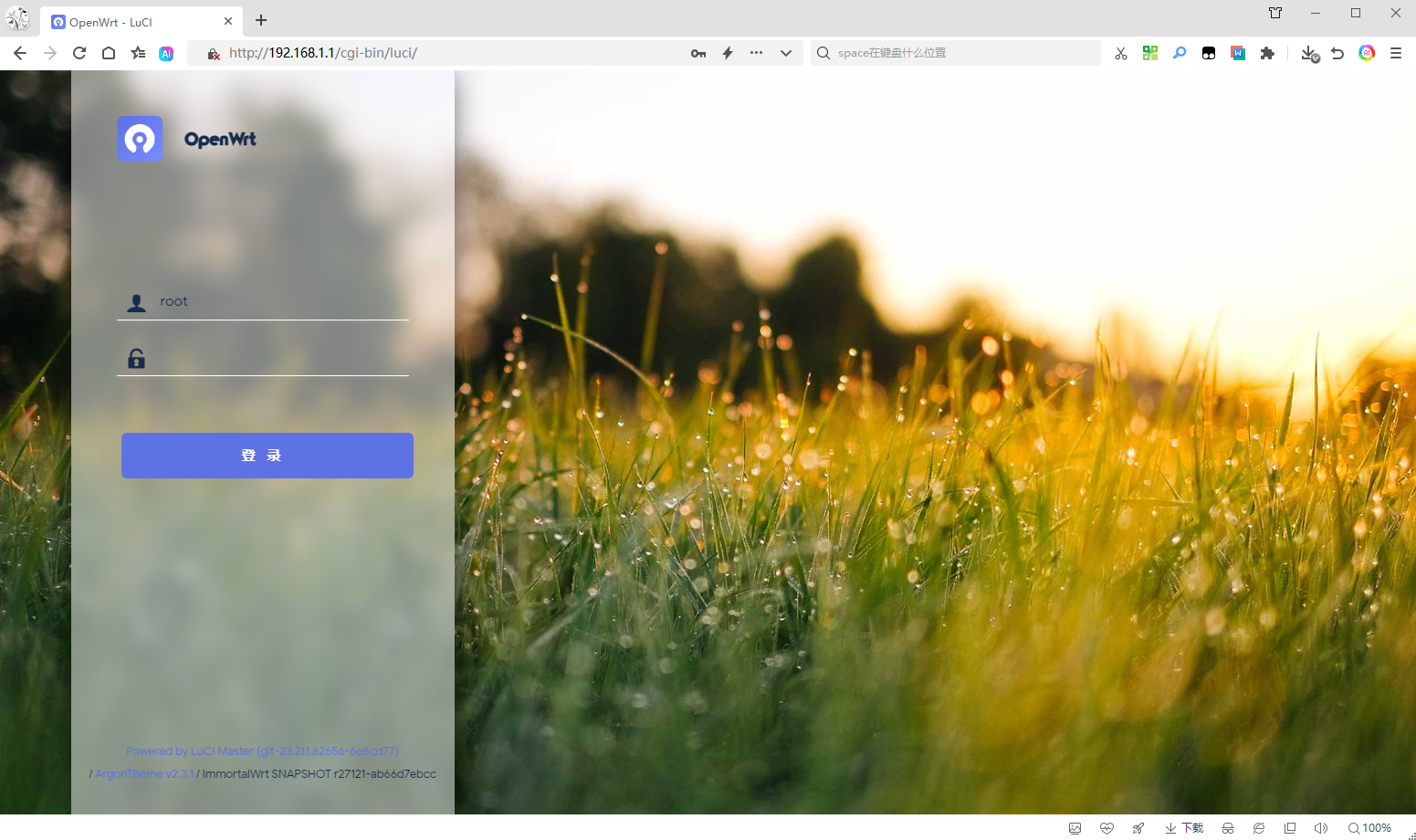Screen dimensions: 1416x840
Task: Go forward to the next page
Action: pyautogui.click(x=50, y=53)
